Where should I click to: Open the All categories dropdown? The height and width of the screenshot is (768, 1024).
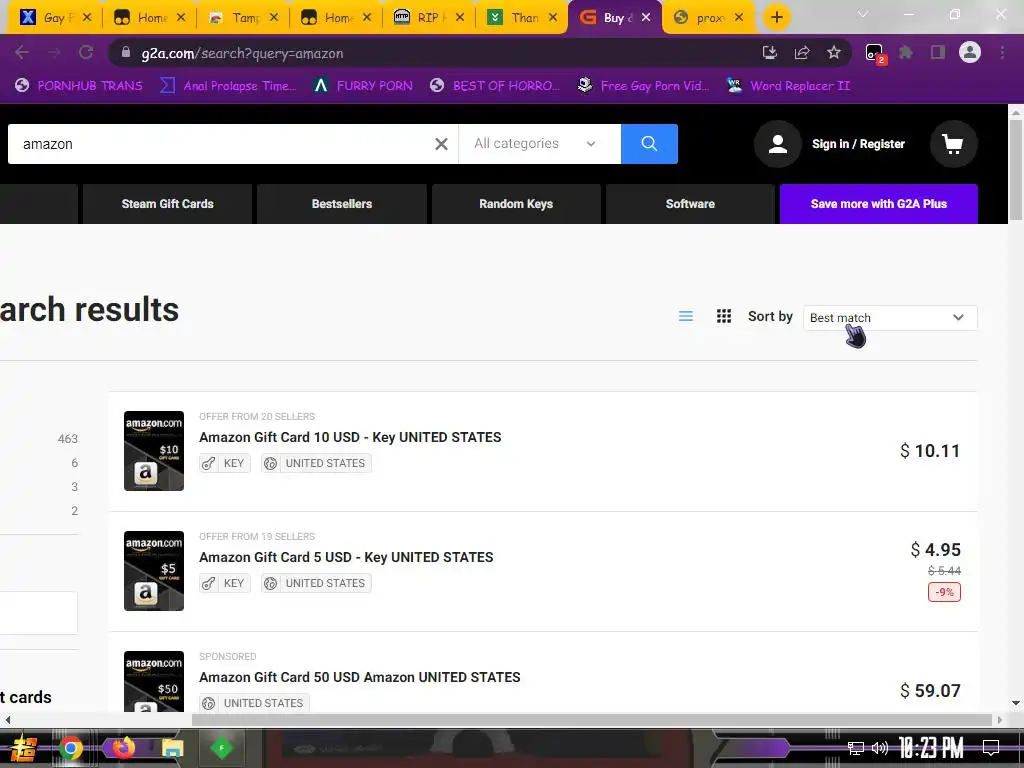(x=539, y=144)
